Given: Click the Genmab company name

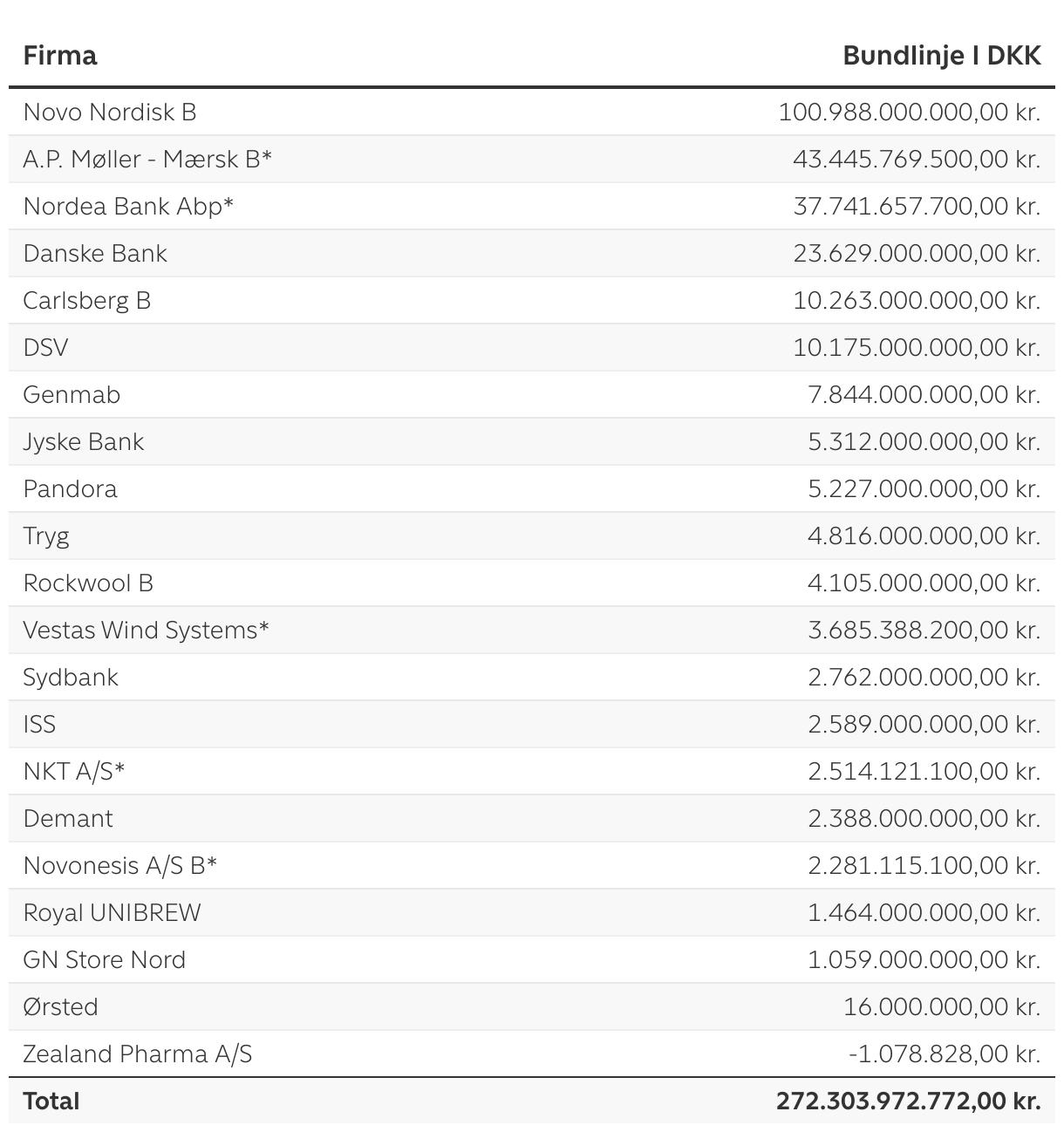Looking at the screenshot, I should 72,395.
